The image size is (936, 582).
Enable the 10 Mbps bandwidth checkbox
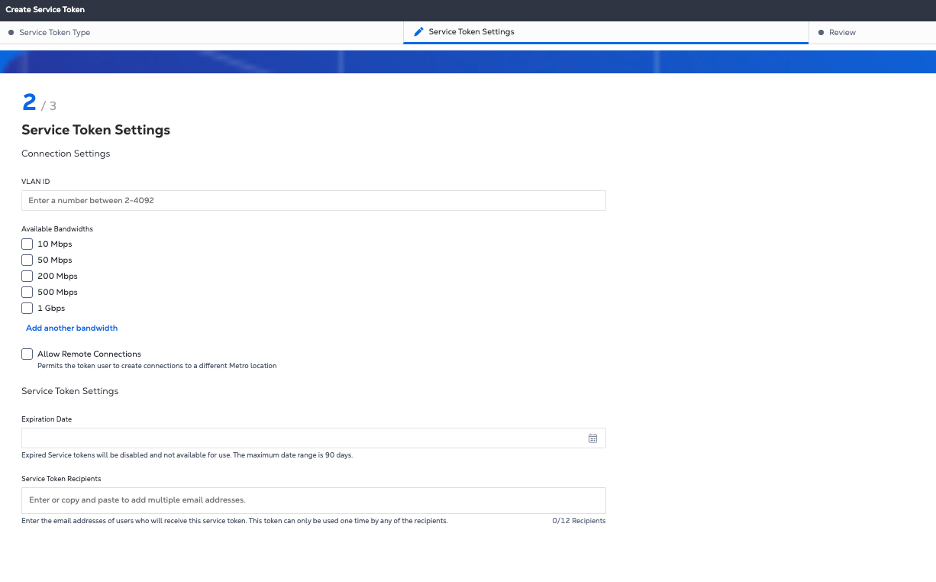(27, 244)
